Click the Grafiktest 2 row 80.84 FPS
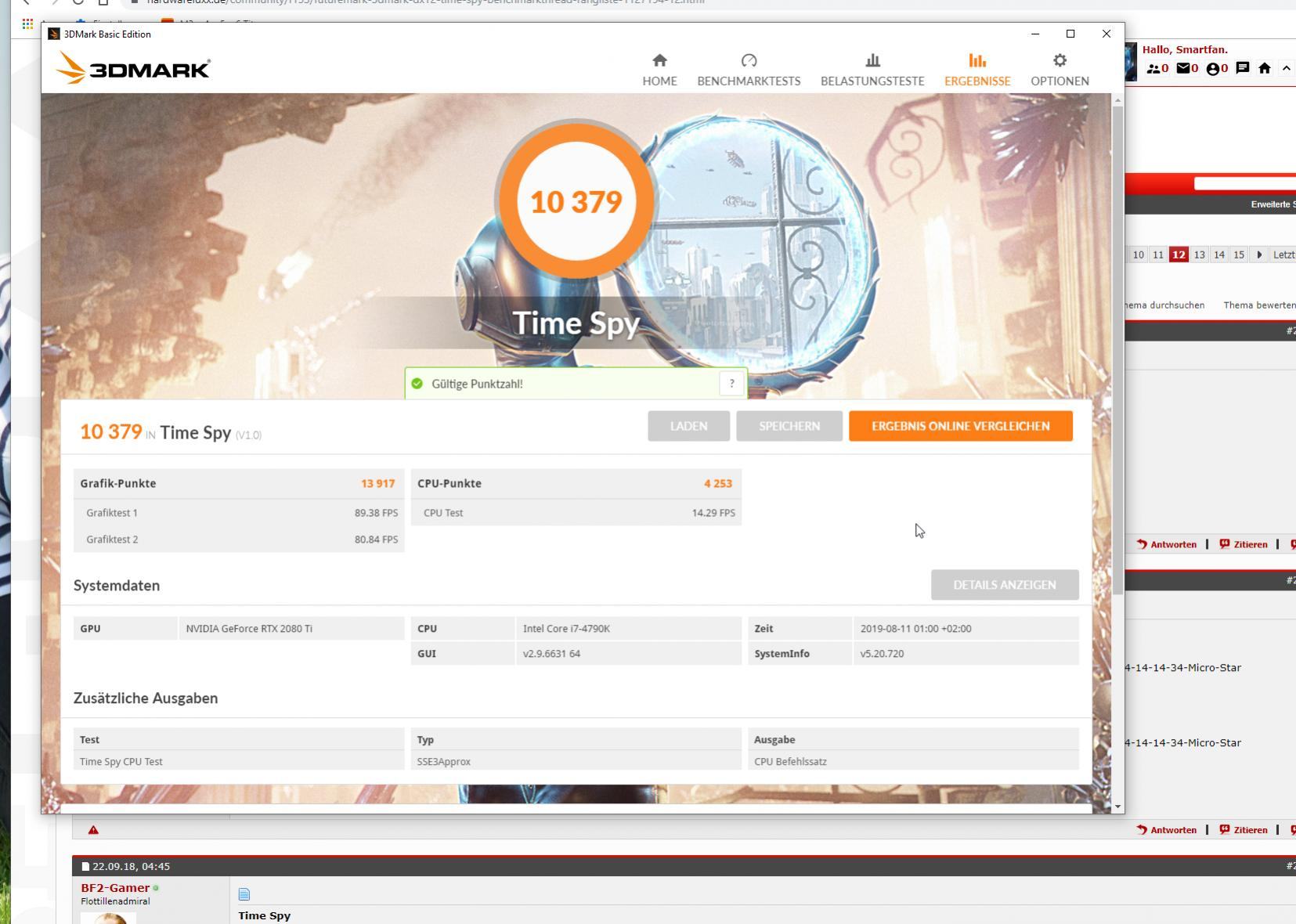This screenshot has height=924, width=1296. click(x=239, y=540)
